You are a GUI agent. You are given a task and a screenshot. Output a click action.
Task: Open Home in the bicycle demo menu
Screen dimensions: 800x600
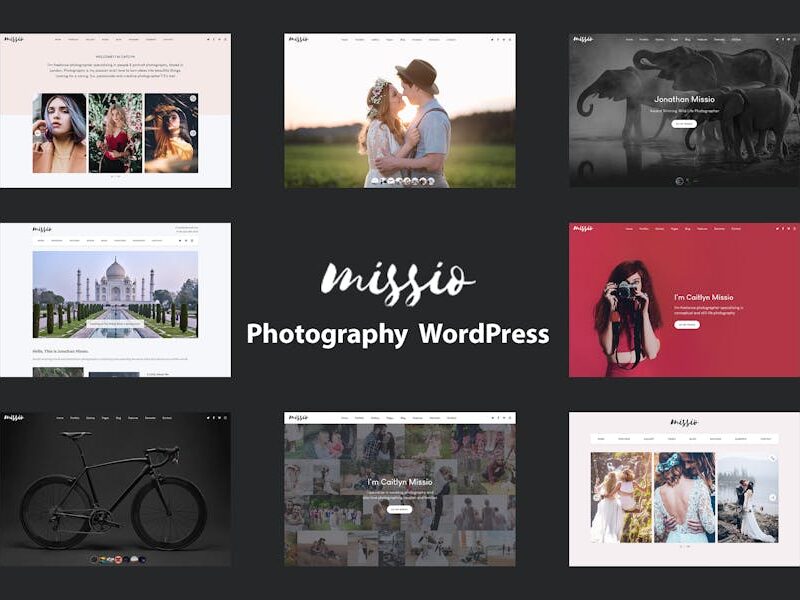(60, 418)
